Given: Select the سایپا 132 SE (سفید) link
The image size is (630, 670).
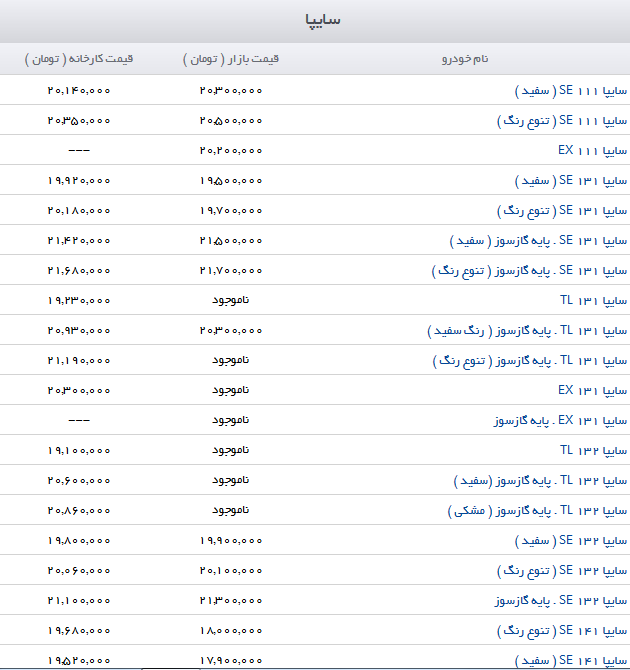Looking at the screenshot, I should pos(571,541).
